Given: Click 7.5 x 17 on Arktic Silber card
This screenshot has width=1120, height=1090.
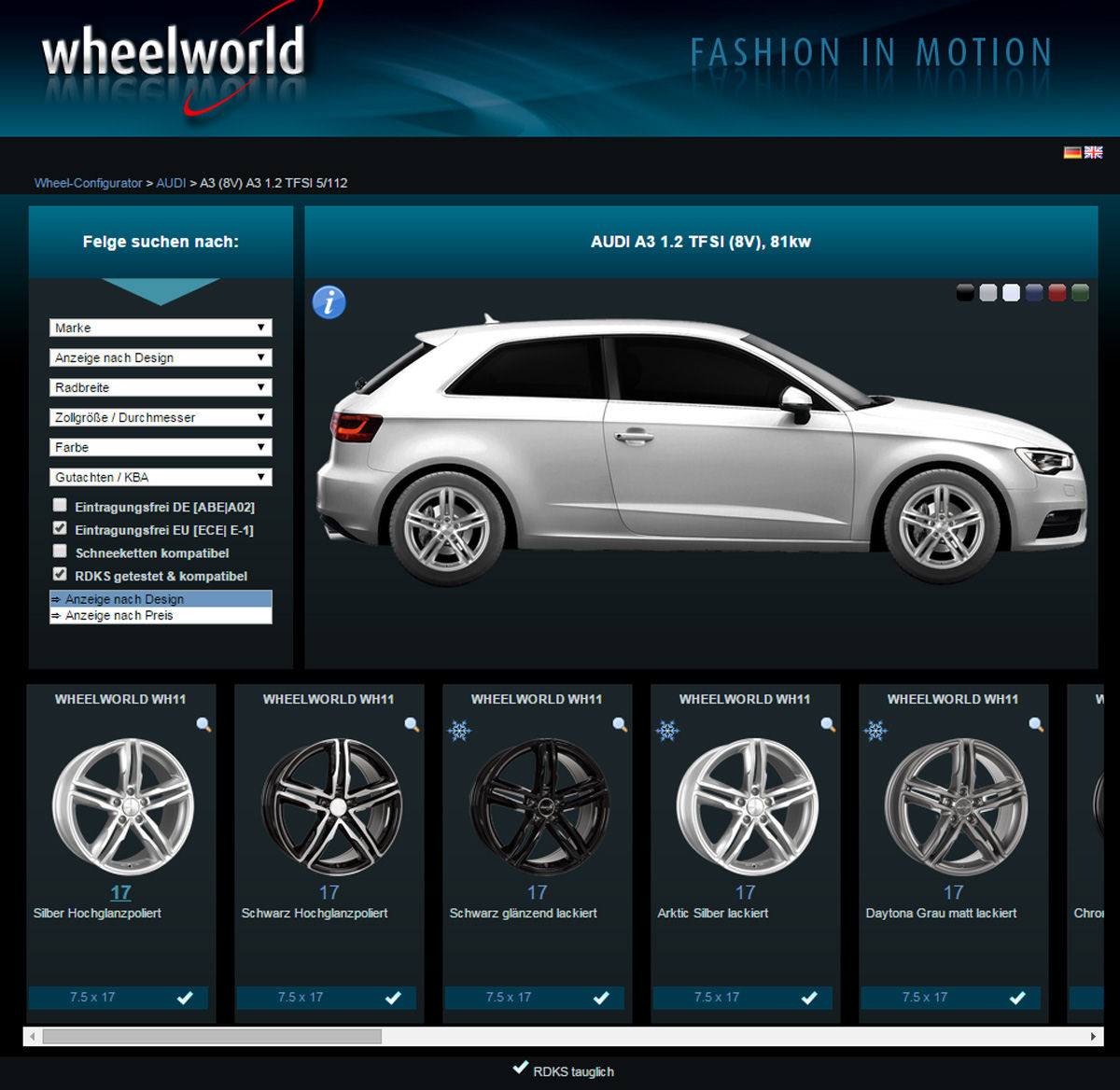Looking at the screenshot, I should (x=717, y=998).
